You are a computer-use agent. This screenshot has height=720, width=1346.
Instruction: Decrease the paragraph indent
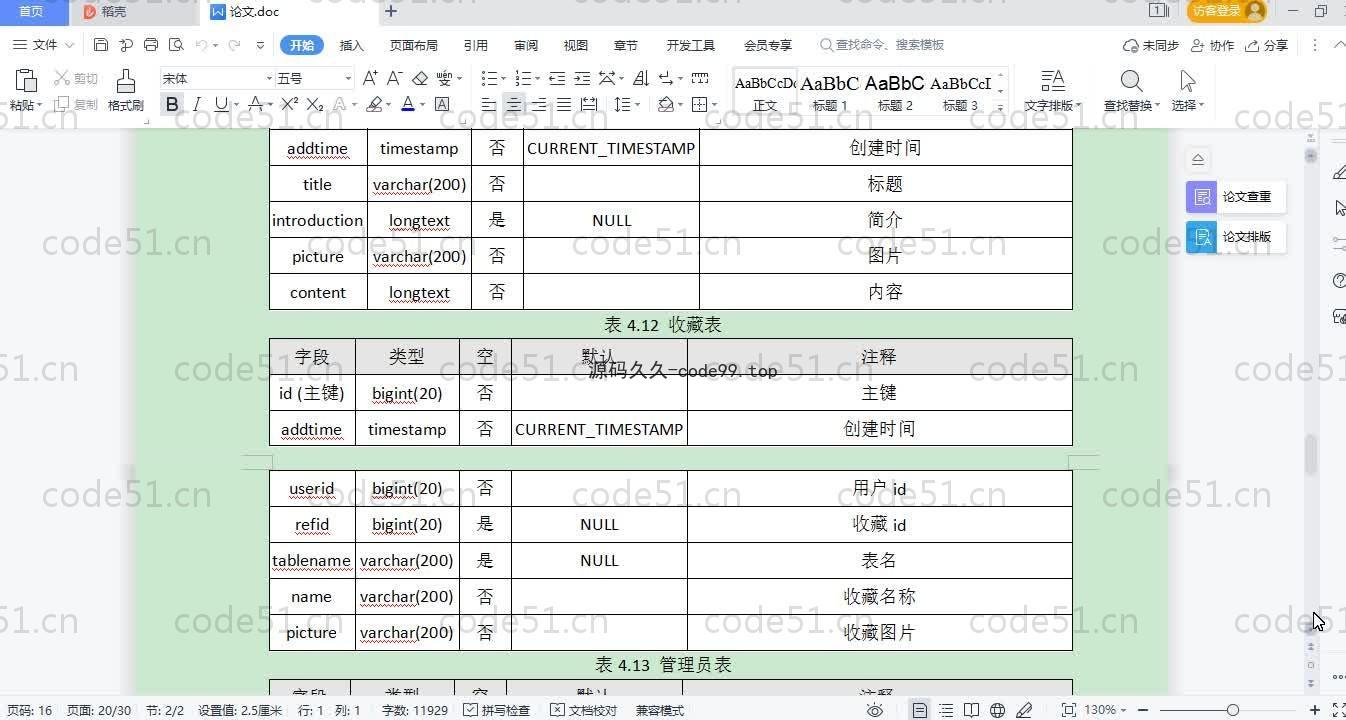pyautogui.click(x=557, y=78)
